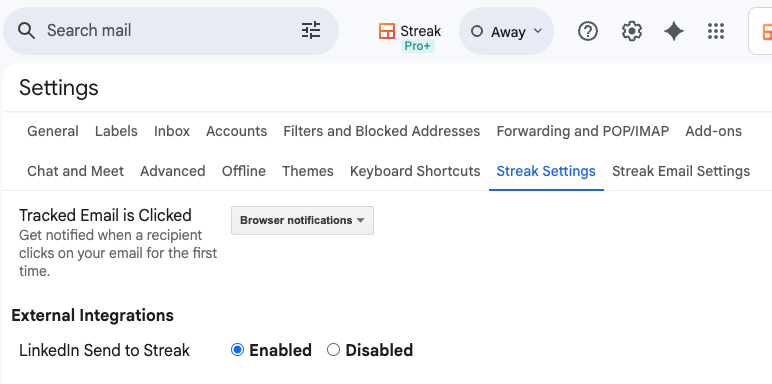Switch to the Advanced tab

(173, 171)
